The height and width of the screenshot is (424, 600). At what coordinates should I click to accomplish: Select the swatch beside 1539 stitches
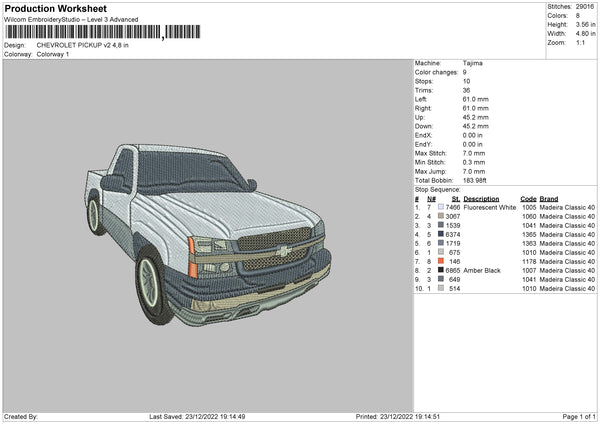(441, 225)
